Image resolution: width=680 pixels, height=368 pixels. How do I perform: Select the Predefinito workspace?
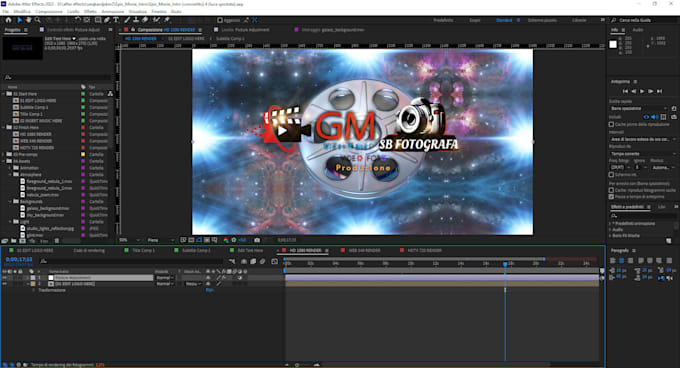443,20
